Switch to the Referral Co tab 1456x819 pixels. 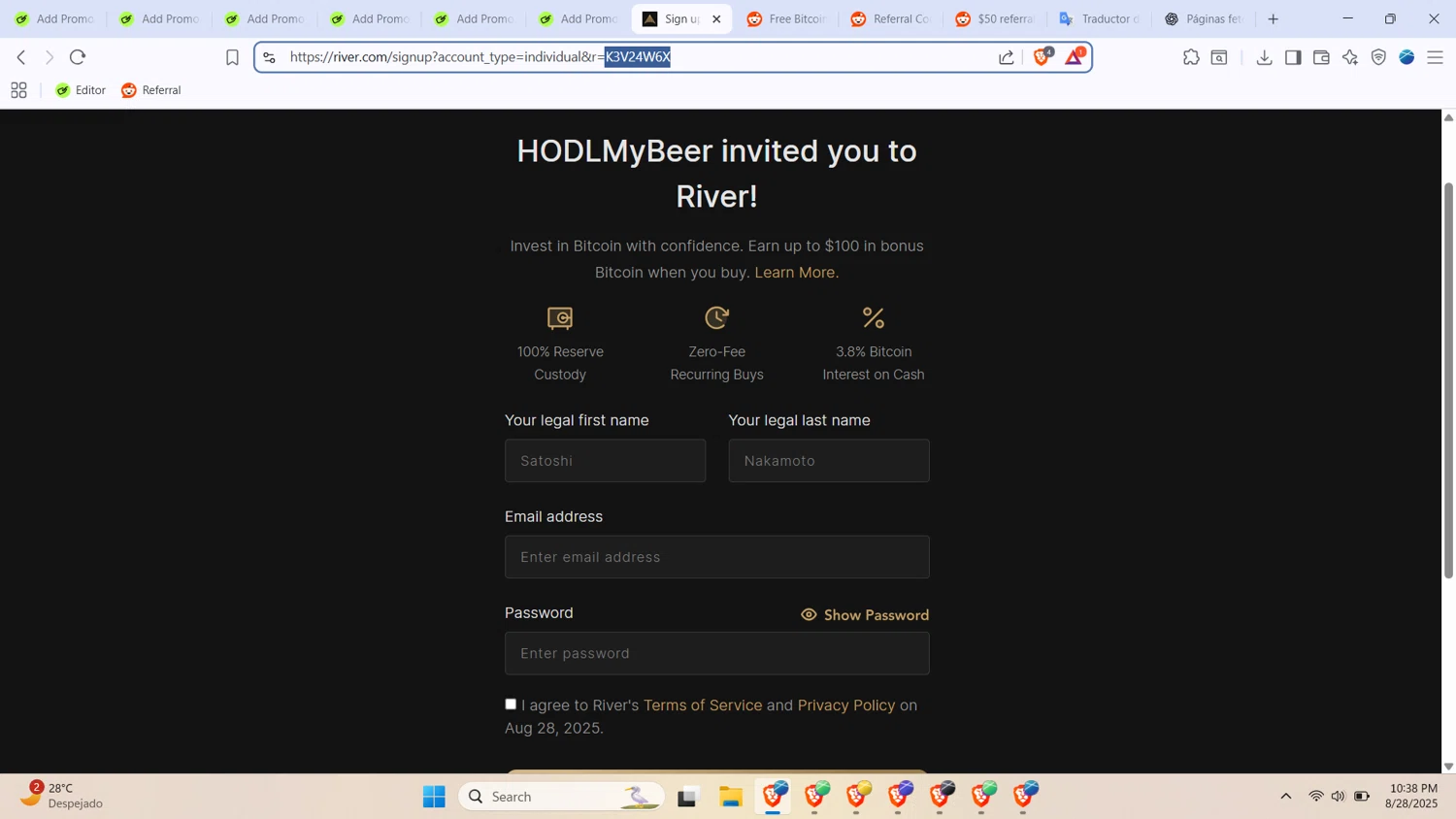[x=891, y=18]
